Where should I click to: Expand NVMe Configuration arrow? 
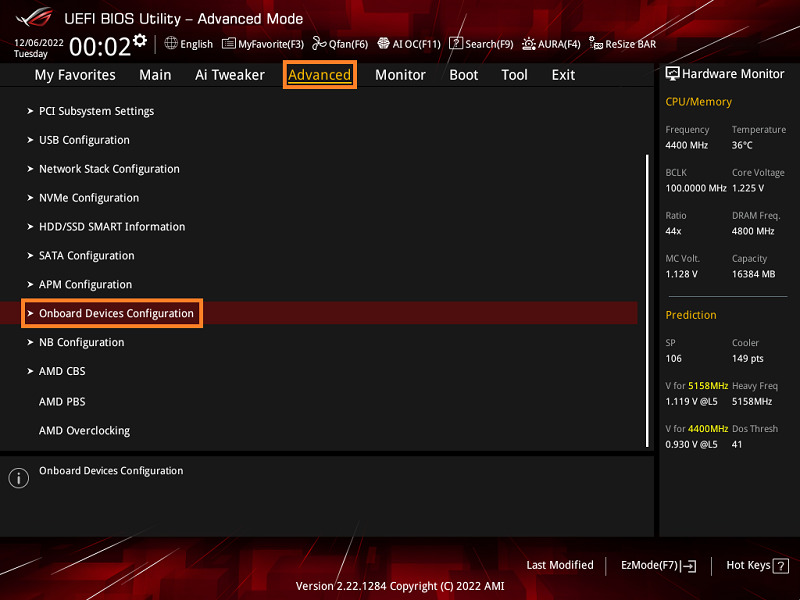pos(30,197)
